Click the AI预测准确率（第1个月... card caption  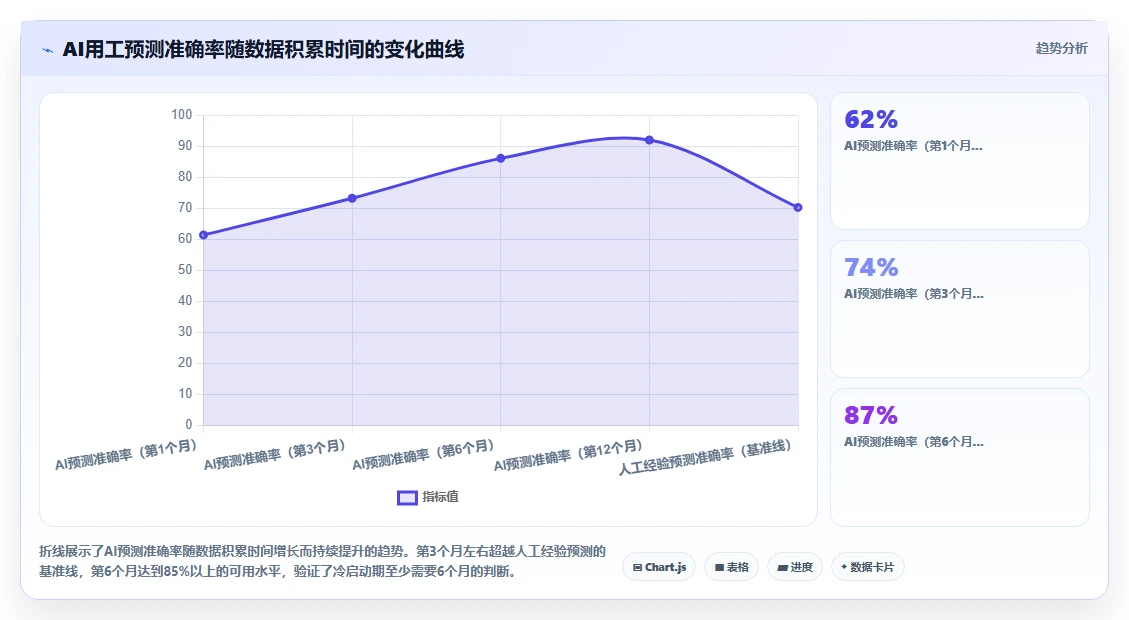913,145
